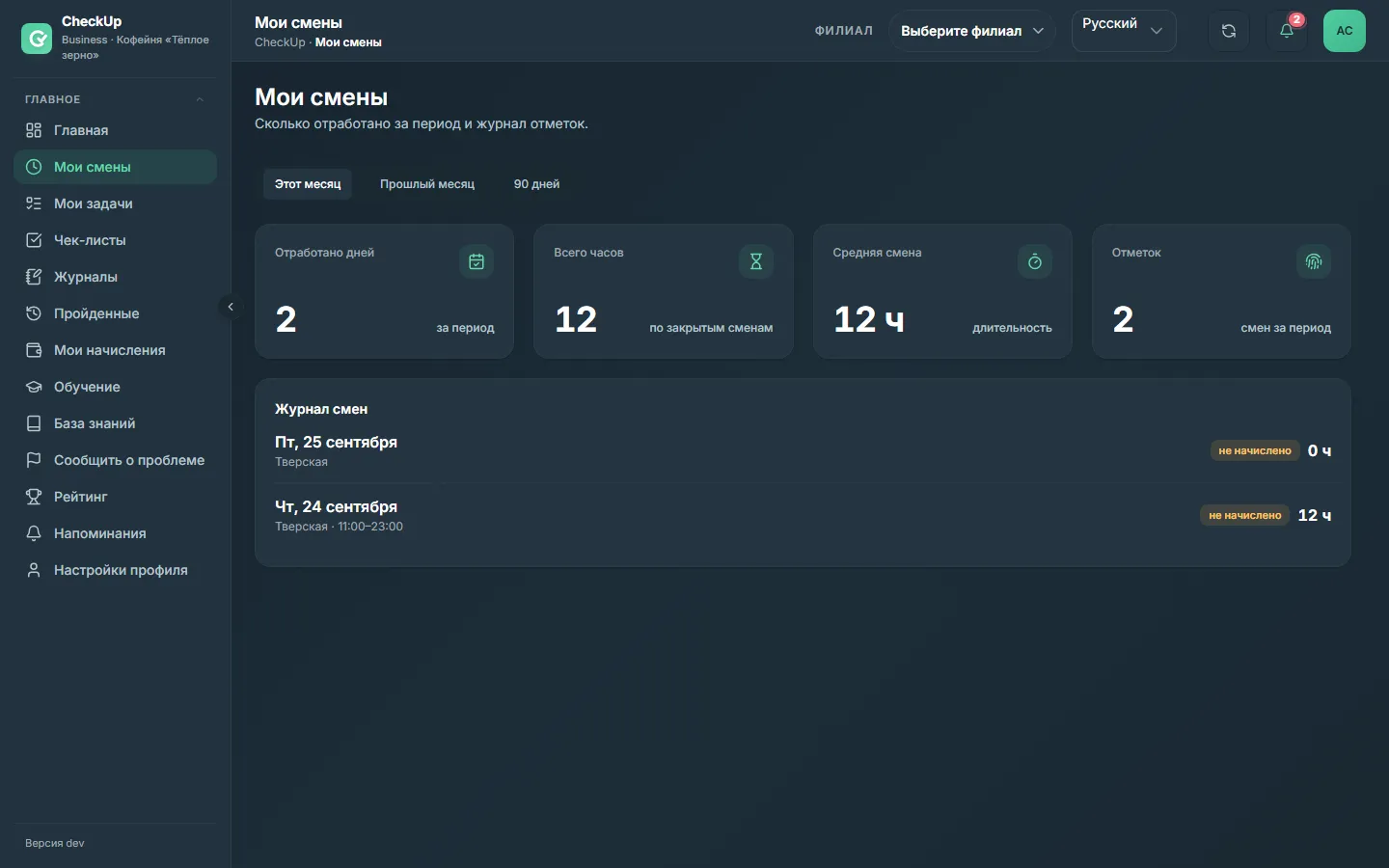
Task: Click the graduation cap icon beside Обучение
Action: click(x=34, y=387)
